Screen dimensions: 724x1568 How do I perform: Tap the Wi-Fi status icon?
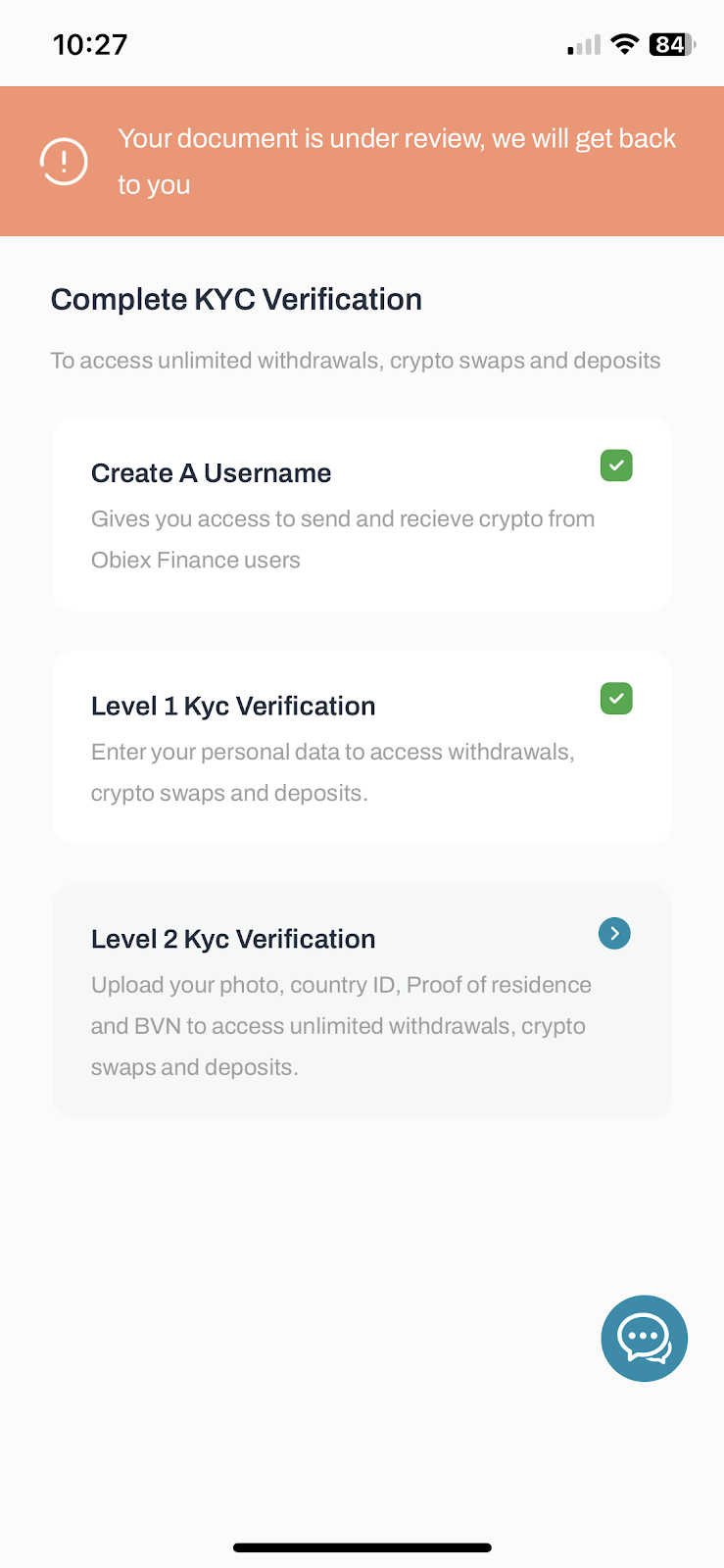pyautogui.click(x=624, y=44)
